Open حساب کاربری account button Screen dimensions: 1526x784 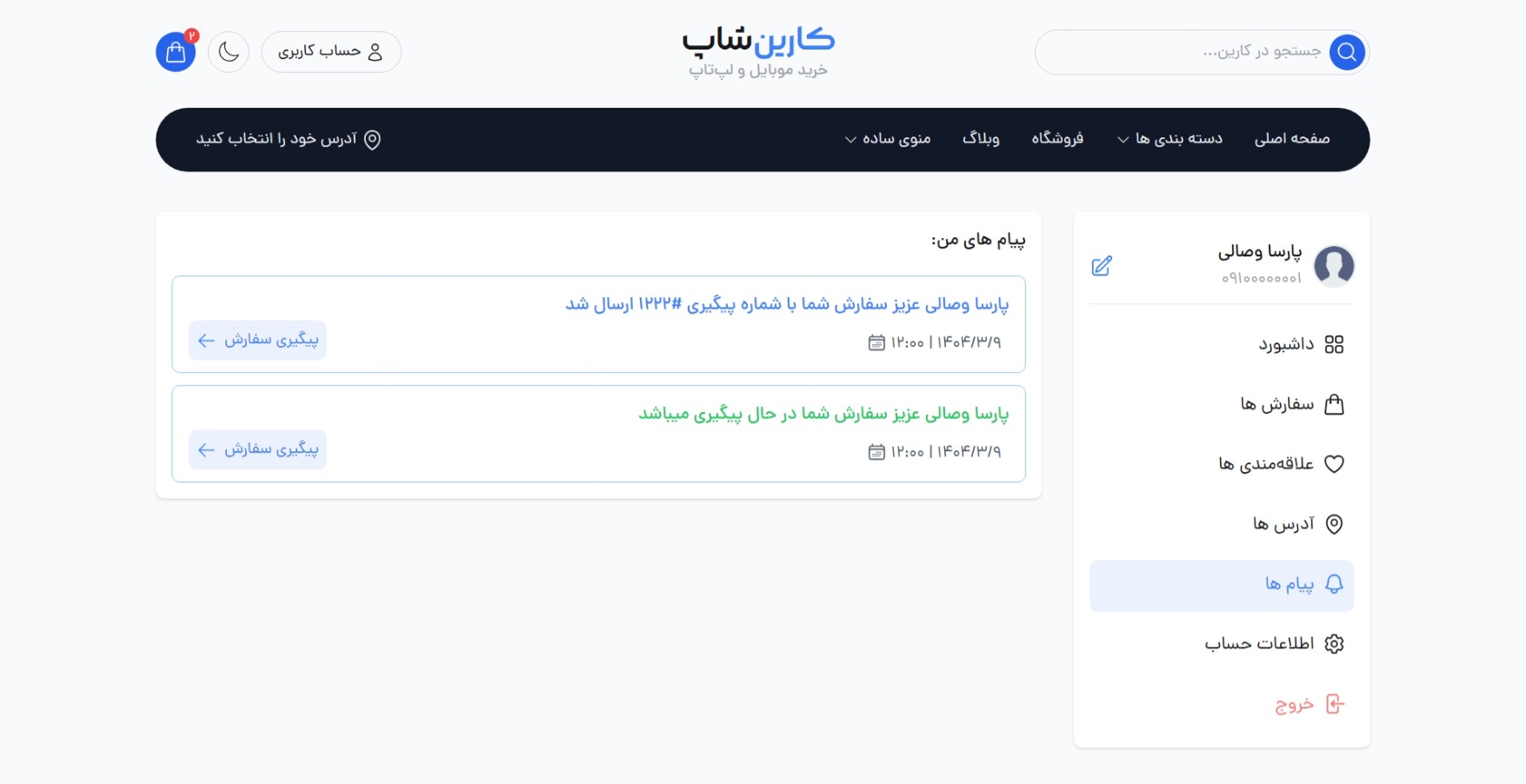click(x=331, y=52)
